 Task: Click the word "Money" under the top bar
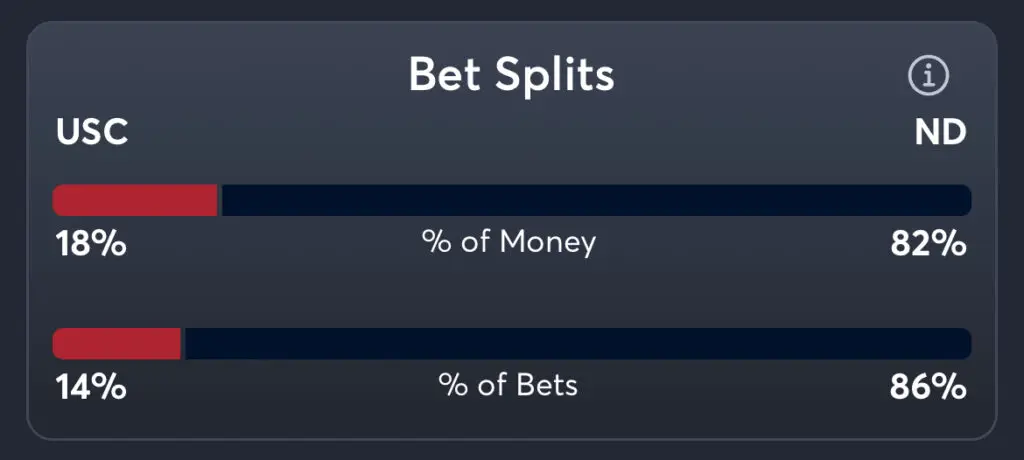pos(547,242)
